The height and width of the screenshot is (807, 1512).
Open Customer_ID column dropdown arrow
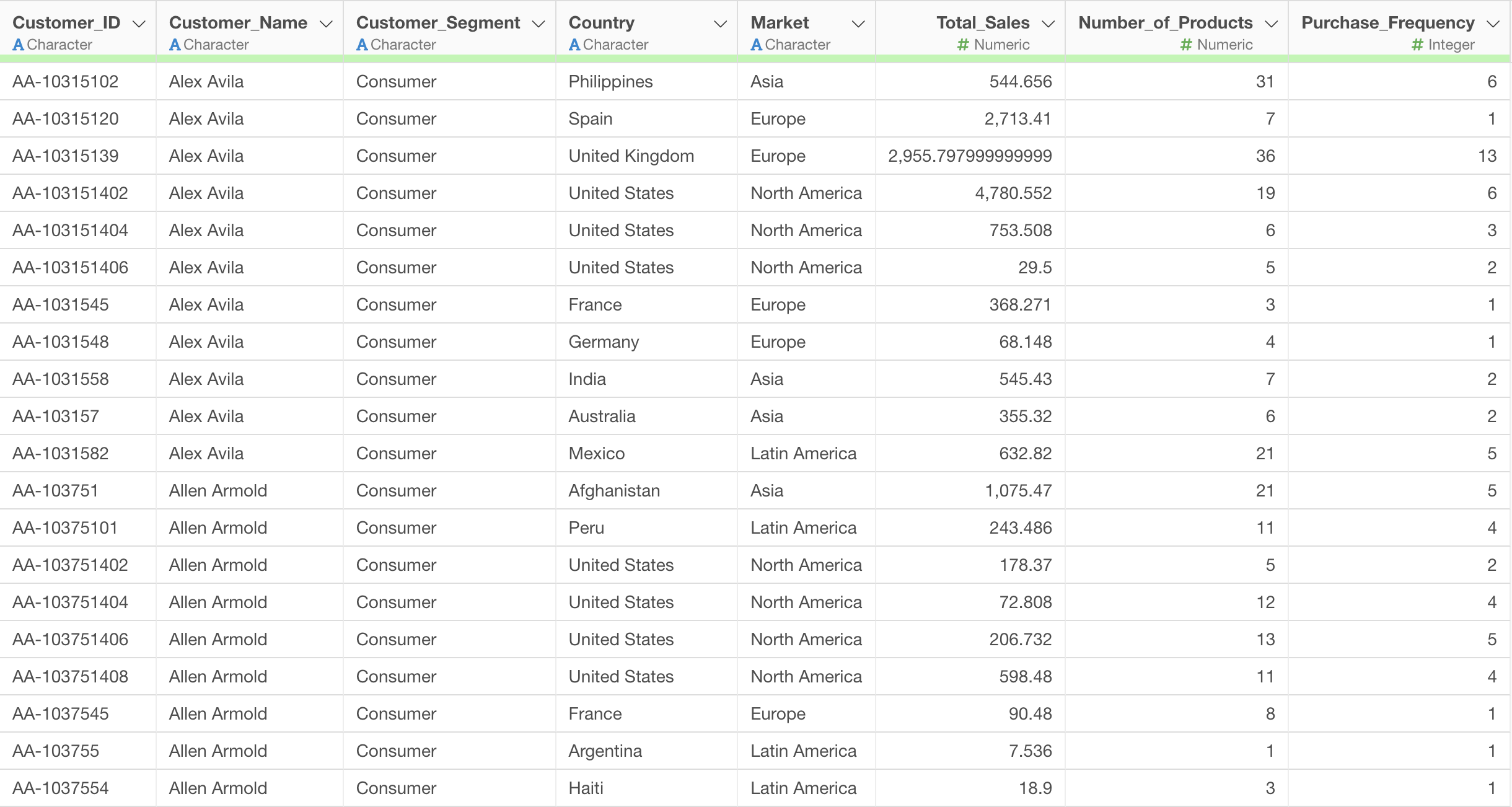point(139,24)
